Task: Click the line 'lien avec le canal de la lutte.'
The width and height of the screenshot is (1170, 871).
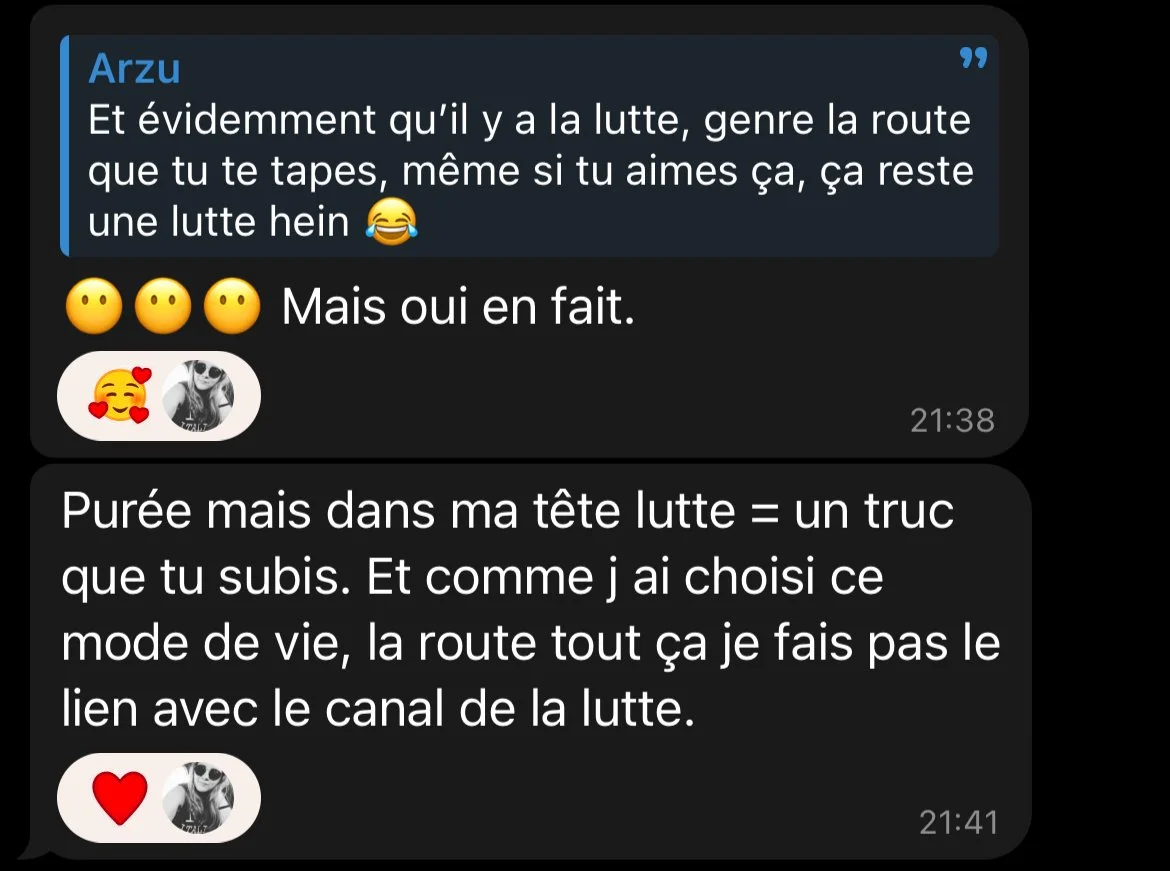Action: [378, 708]
